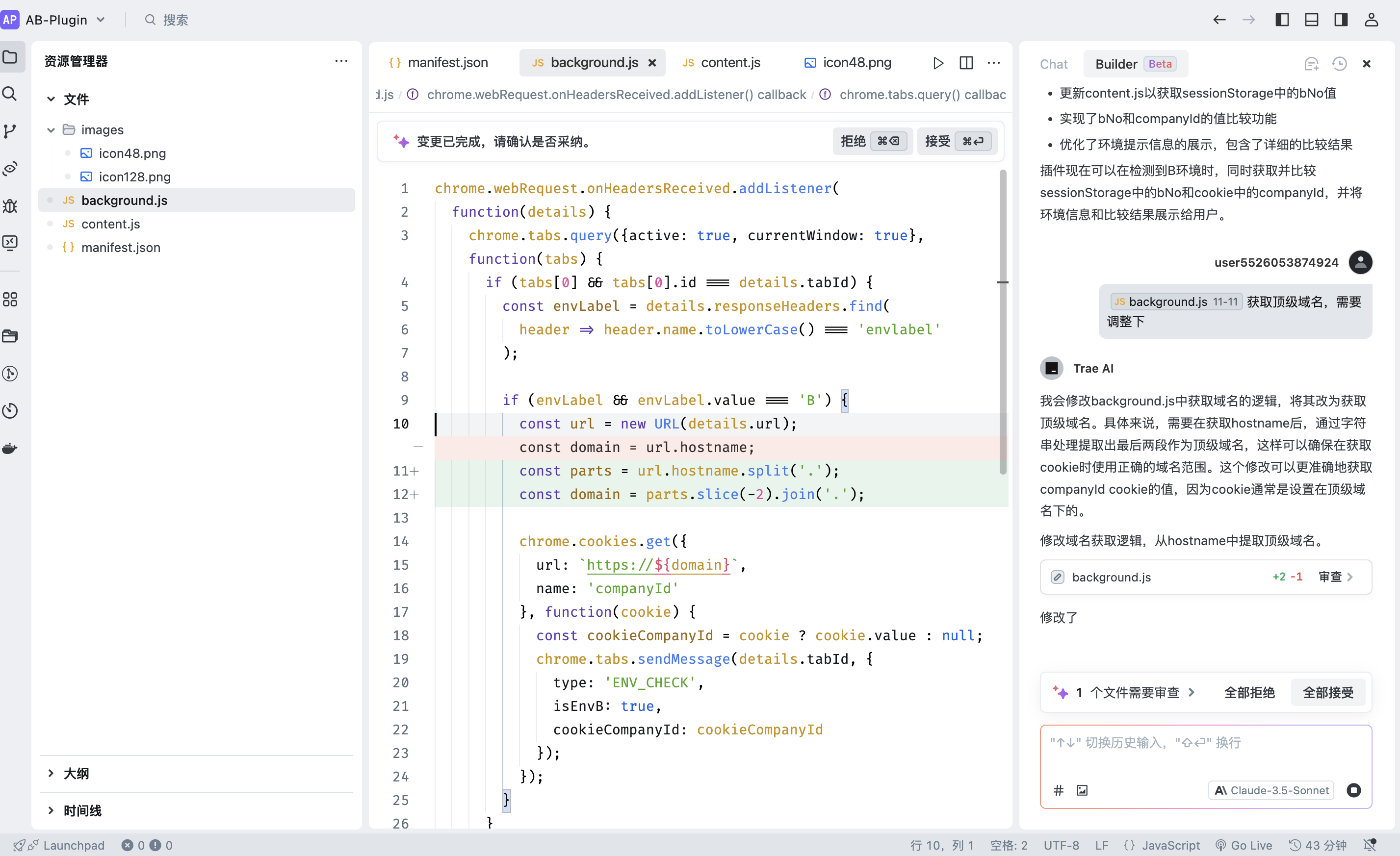Open the Extensions grid icon in sidebar

10,300
